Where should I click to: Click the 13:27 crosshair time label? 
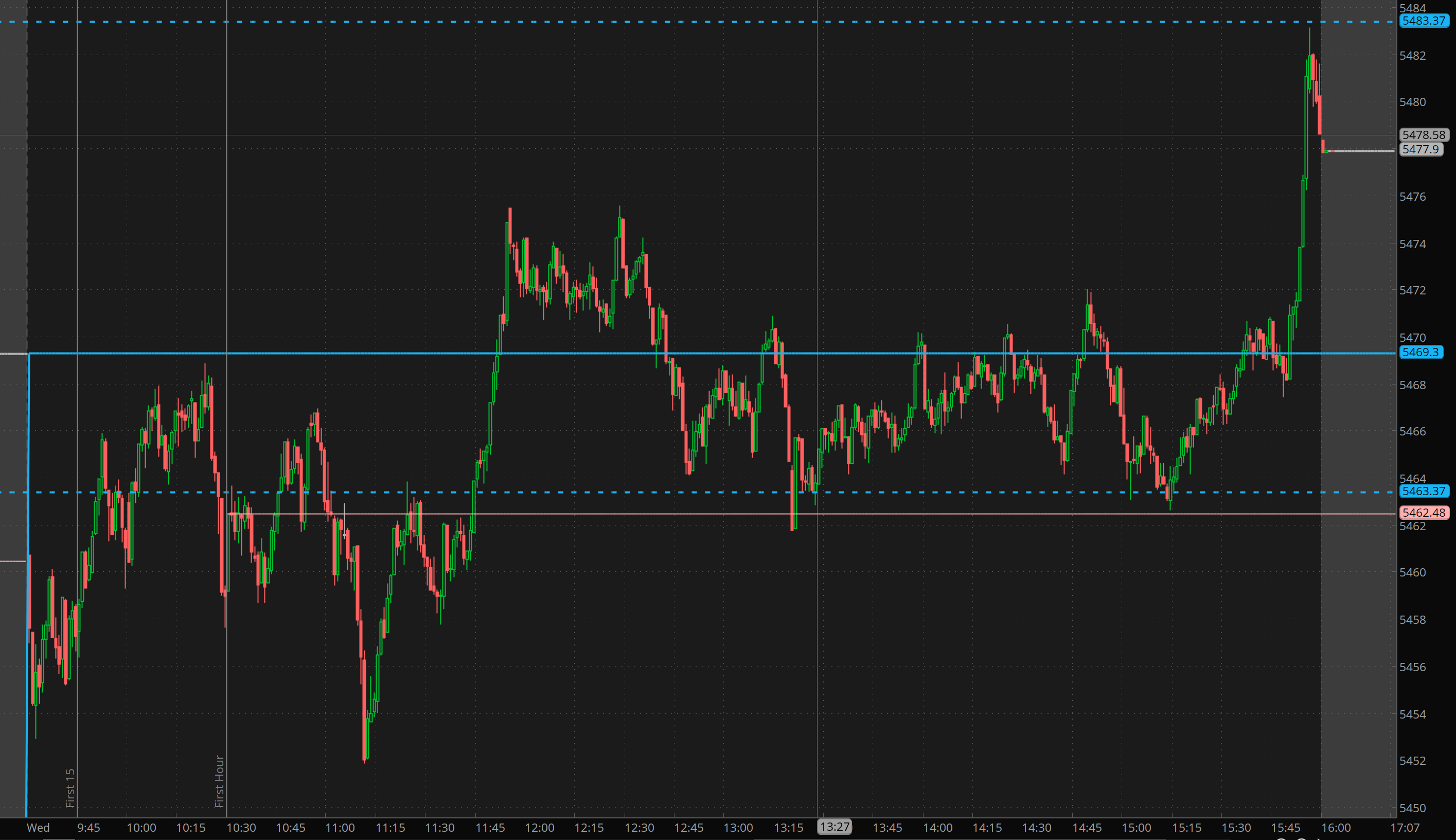(x=834, y=827)
